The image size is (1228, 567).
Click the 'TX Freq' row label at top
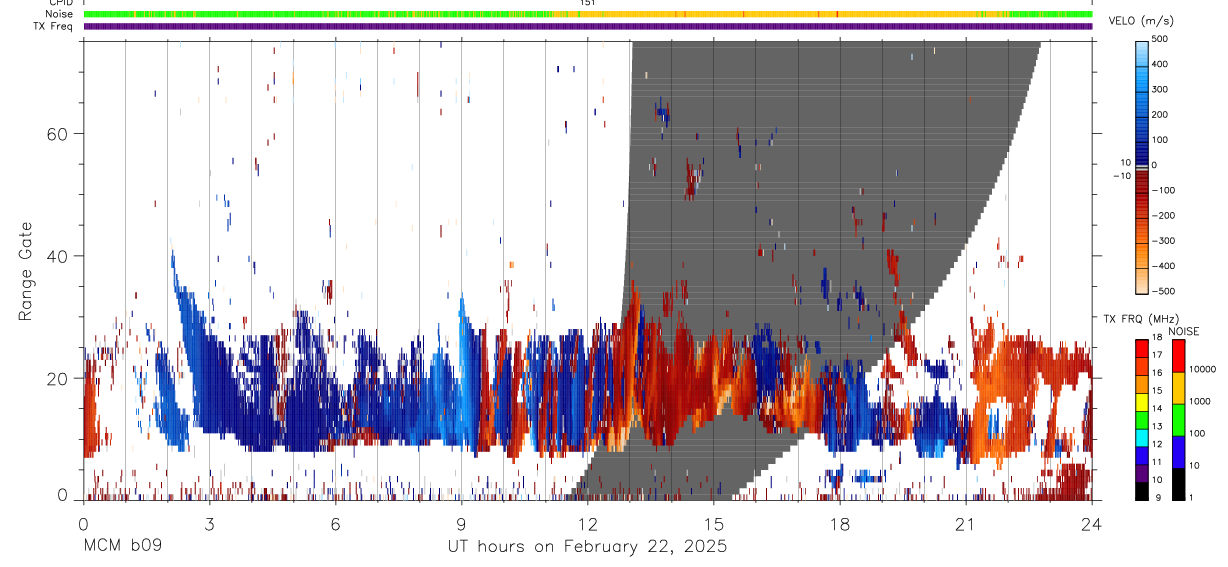(54, 26)
